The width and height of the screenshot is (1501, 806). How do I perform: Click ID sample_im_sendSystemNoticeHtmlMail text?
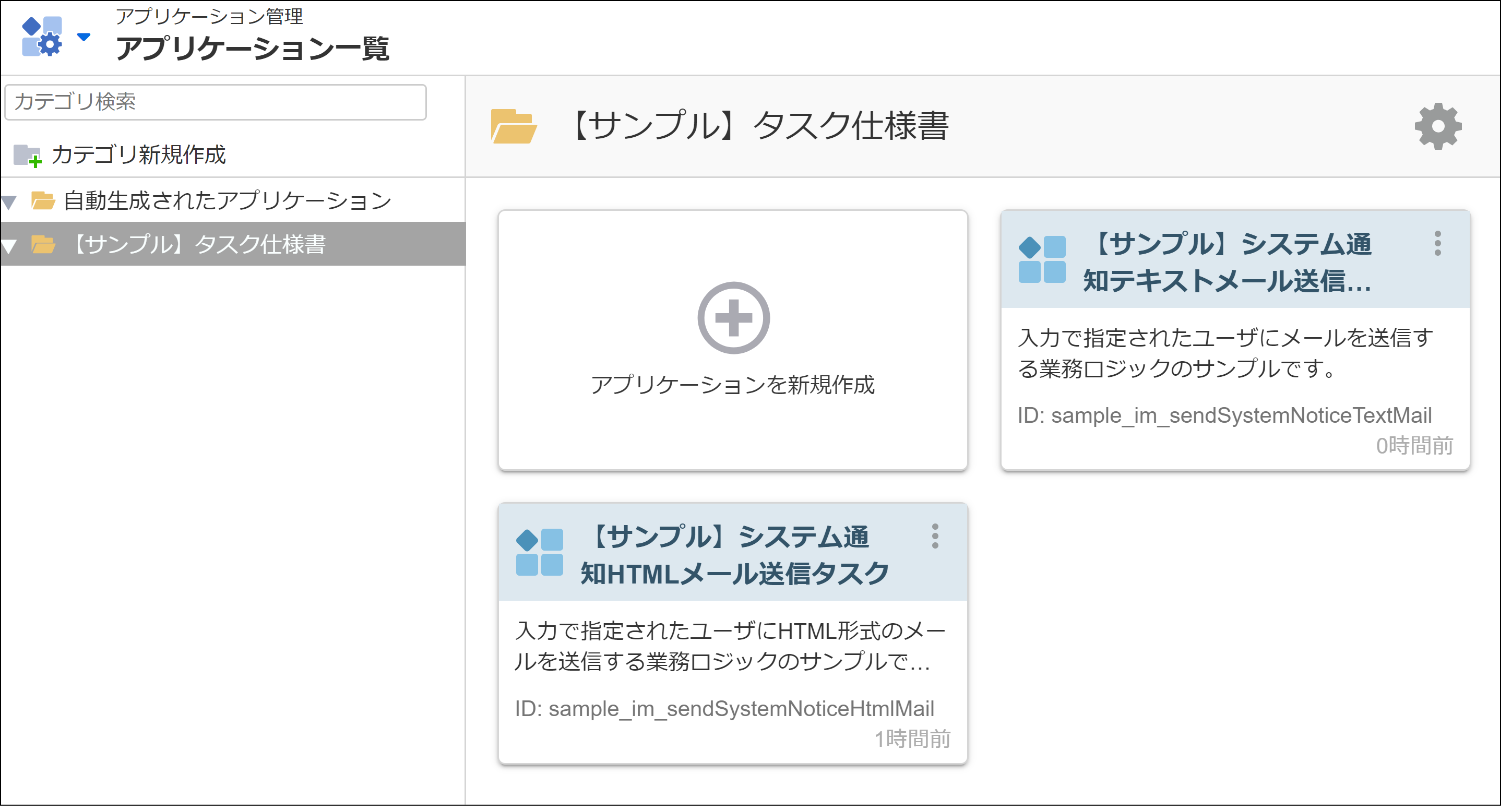725,709
